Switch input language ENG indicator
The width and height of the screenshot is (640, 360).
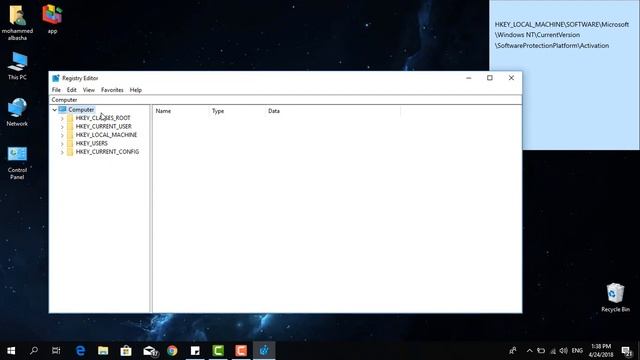pyautogui.click(x=577, y=351)
